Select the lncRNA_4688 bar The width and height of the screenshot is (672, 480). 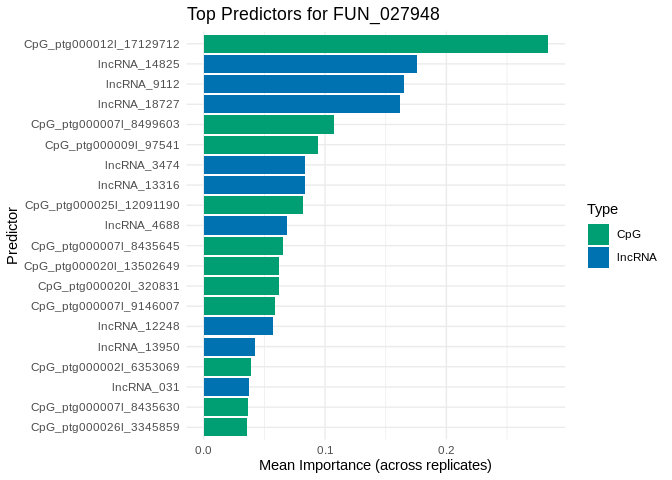[x=245, y=225]
